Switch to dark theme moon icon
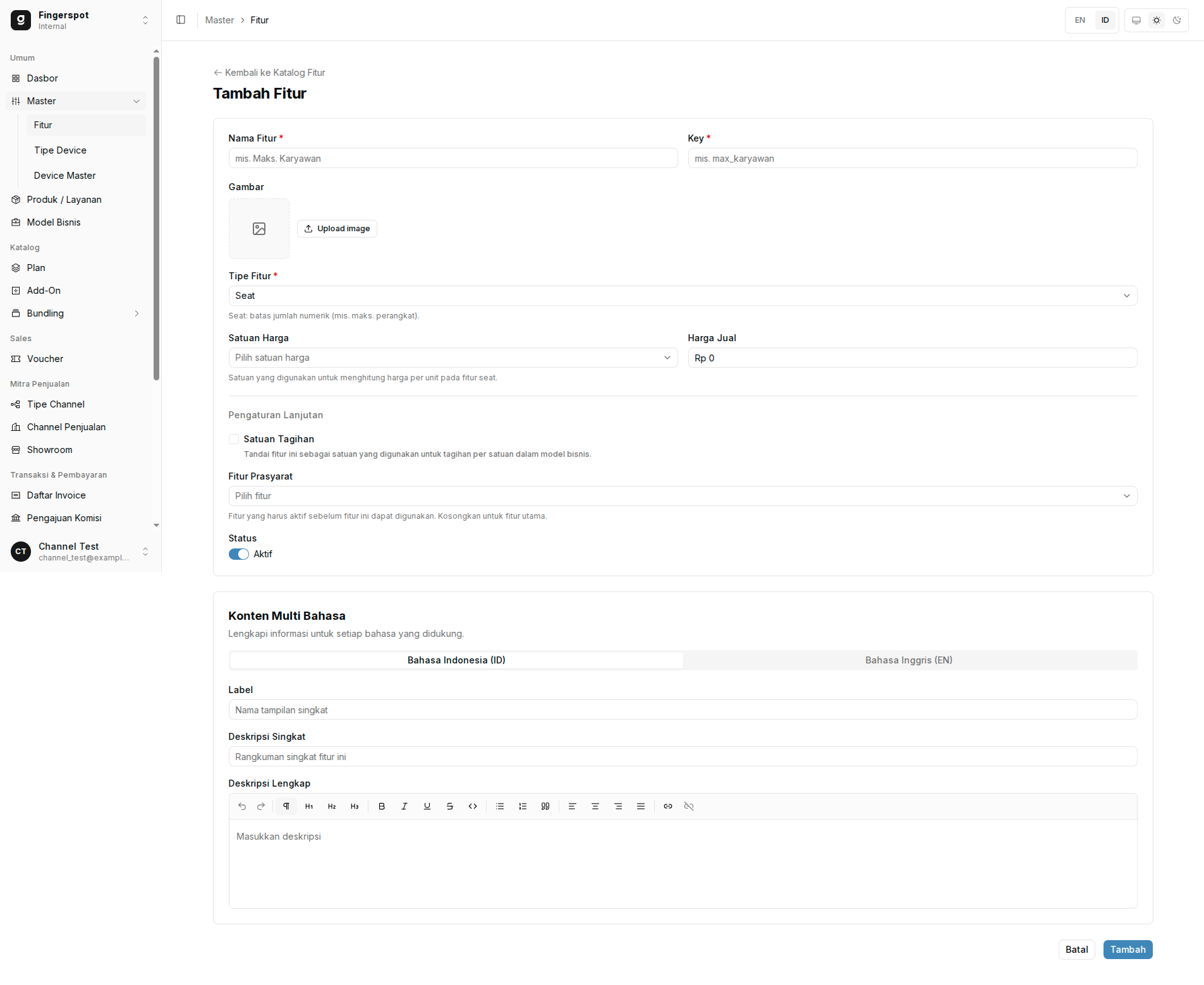This screenshot has width=1204, height=985. [1177, 20]
